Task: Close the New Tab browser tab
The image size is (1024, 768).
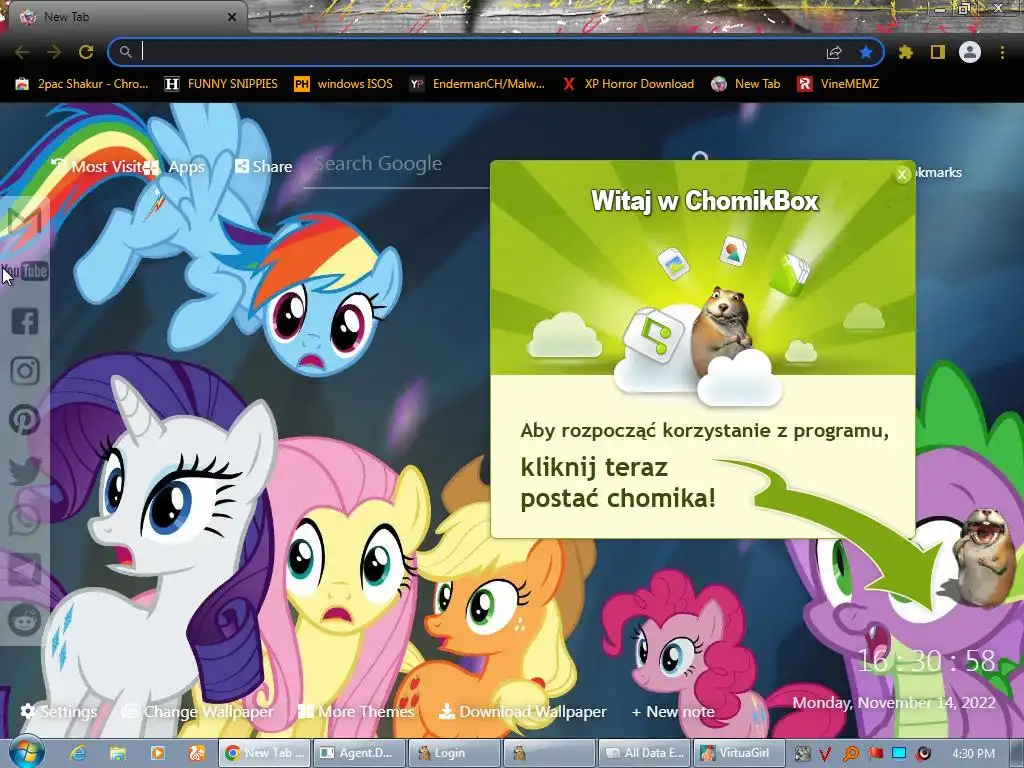Action: (x=232, y=17)
